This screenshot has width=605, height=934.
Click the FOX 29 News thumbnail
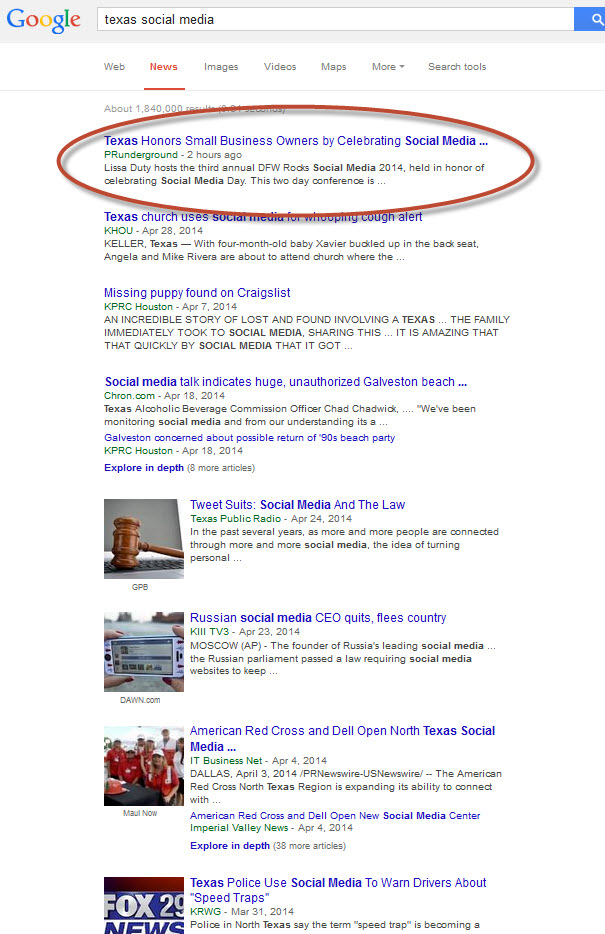(x=144, y=905)
